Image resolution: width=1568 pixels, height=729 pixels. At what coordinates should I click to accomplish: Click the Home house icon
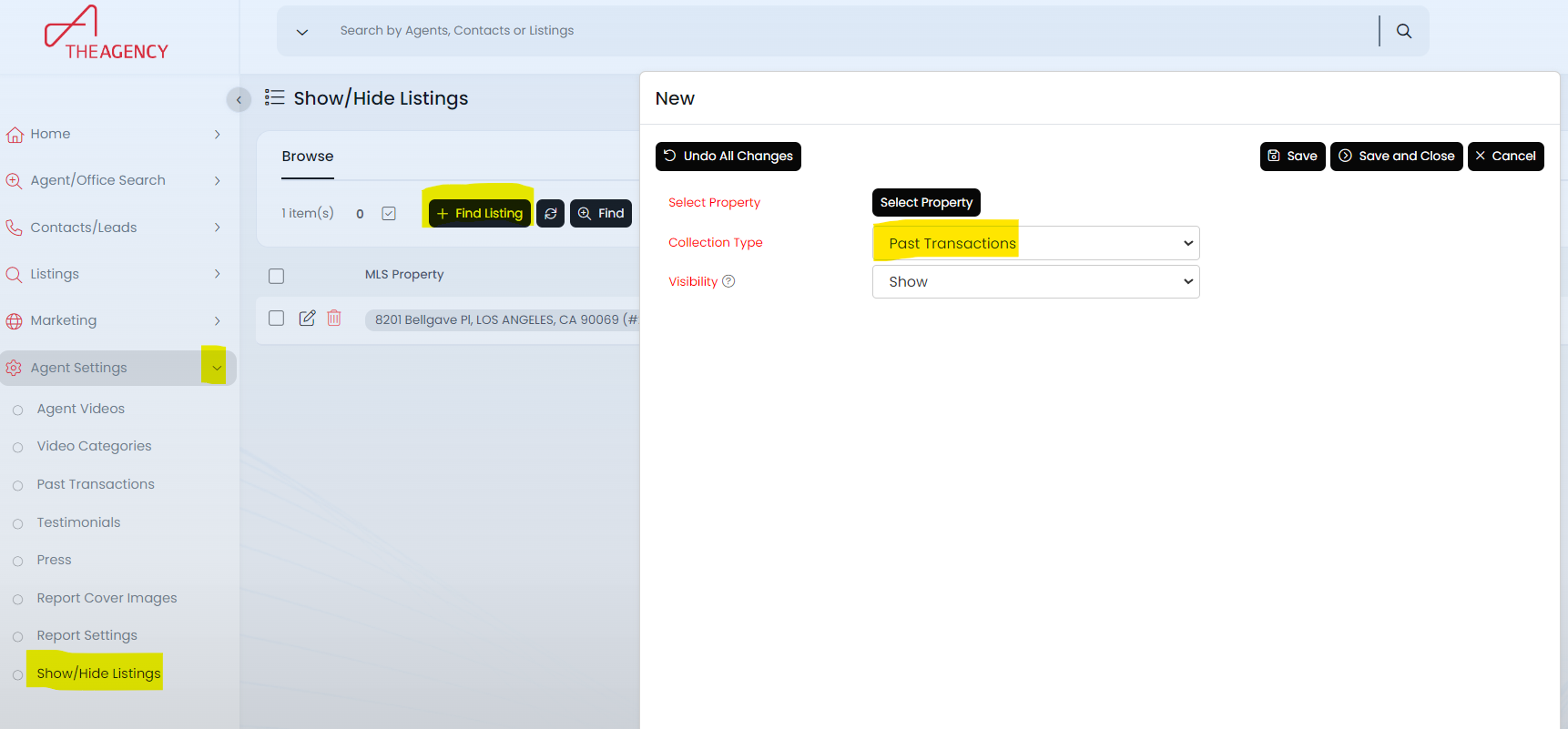tap(15, 135)
